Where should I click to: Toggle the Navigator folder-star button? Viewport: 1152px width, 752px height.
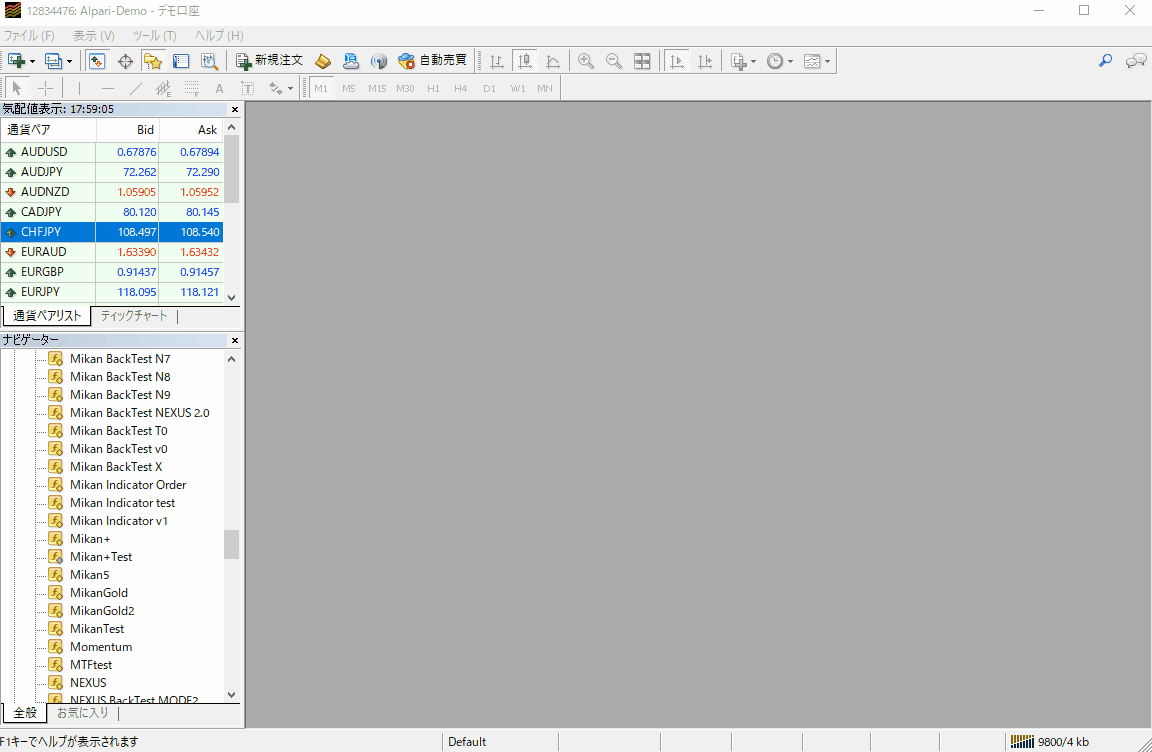tap(153, 61)
